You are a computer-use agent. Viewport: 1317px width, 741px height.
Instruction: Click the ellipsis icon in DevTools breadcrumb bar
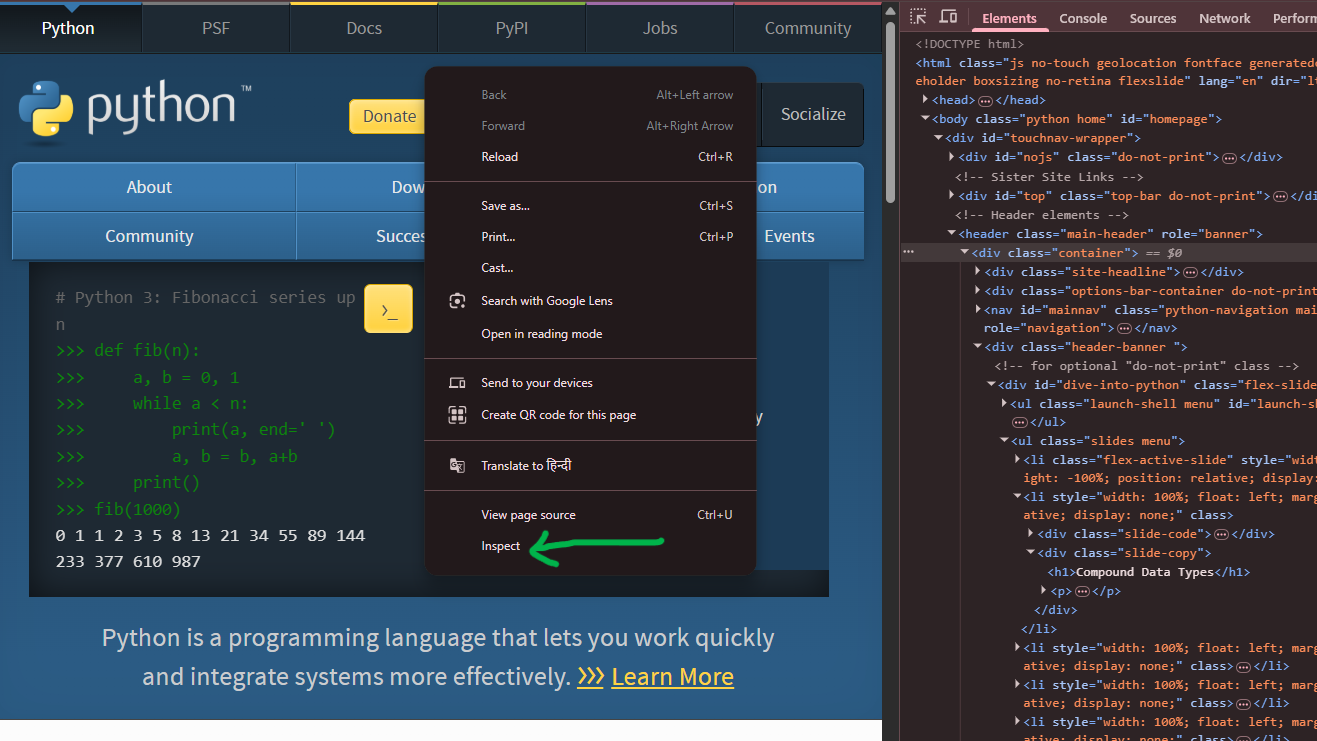point(908,252)
